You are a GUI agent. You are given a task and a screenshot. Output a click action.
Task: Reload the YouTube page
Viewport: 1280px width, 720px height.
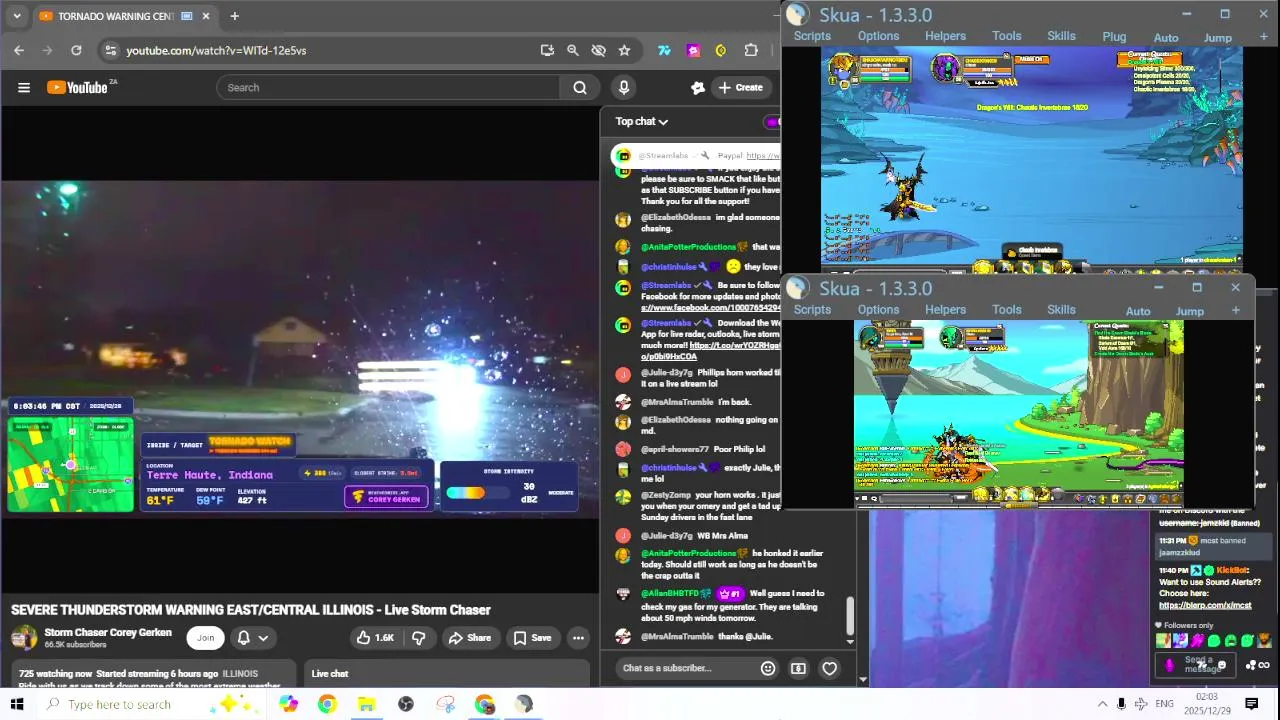click(x=76, y=50)
